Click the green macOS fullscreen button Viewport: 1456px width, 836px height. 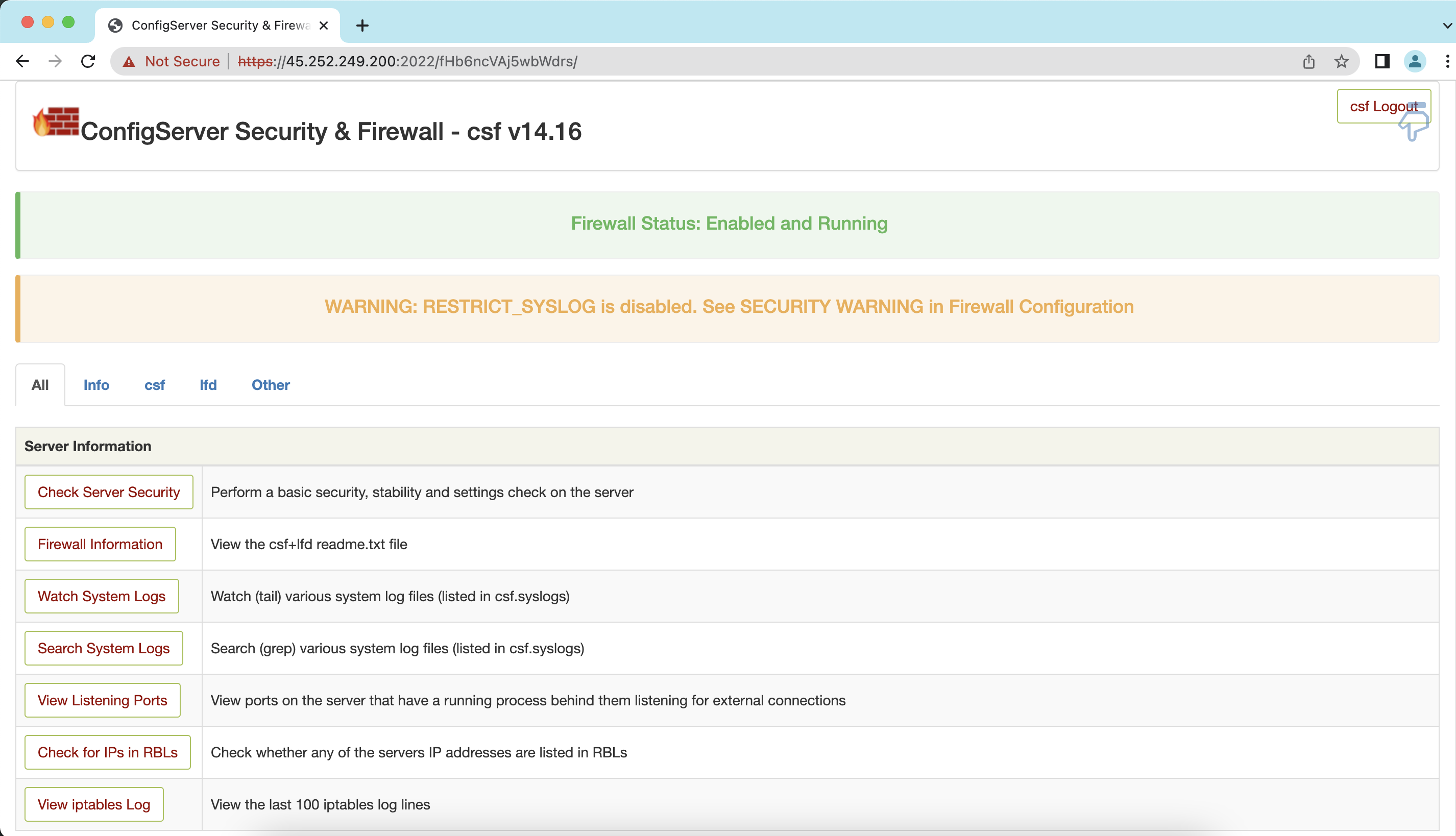68,22
